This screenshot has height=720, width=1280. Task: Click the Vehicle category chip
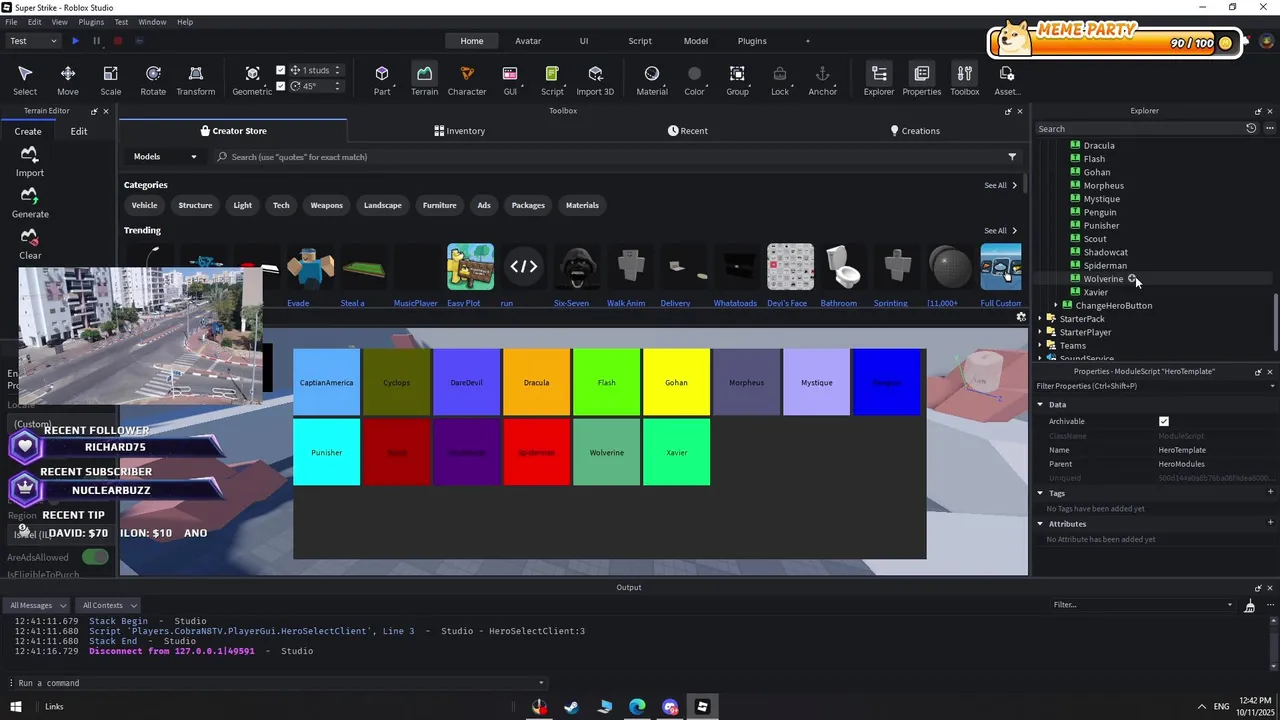(144, 205)
